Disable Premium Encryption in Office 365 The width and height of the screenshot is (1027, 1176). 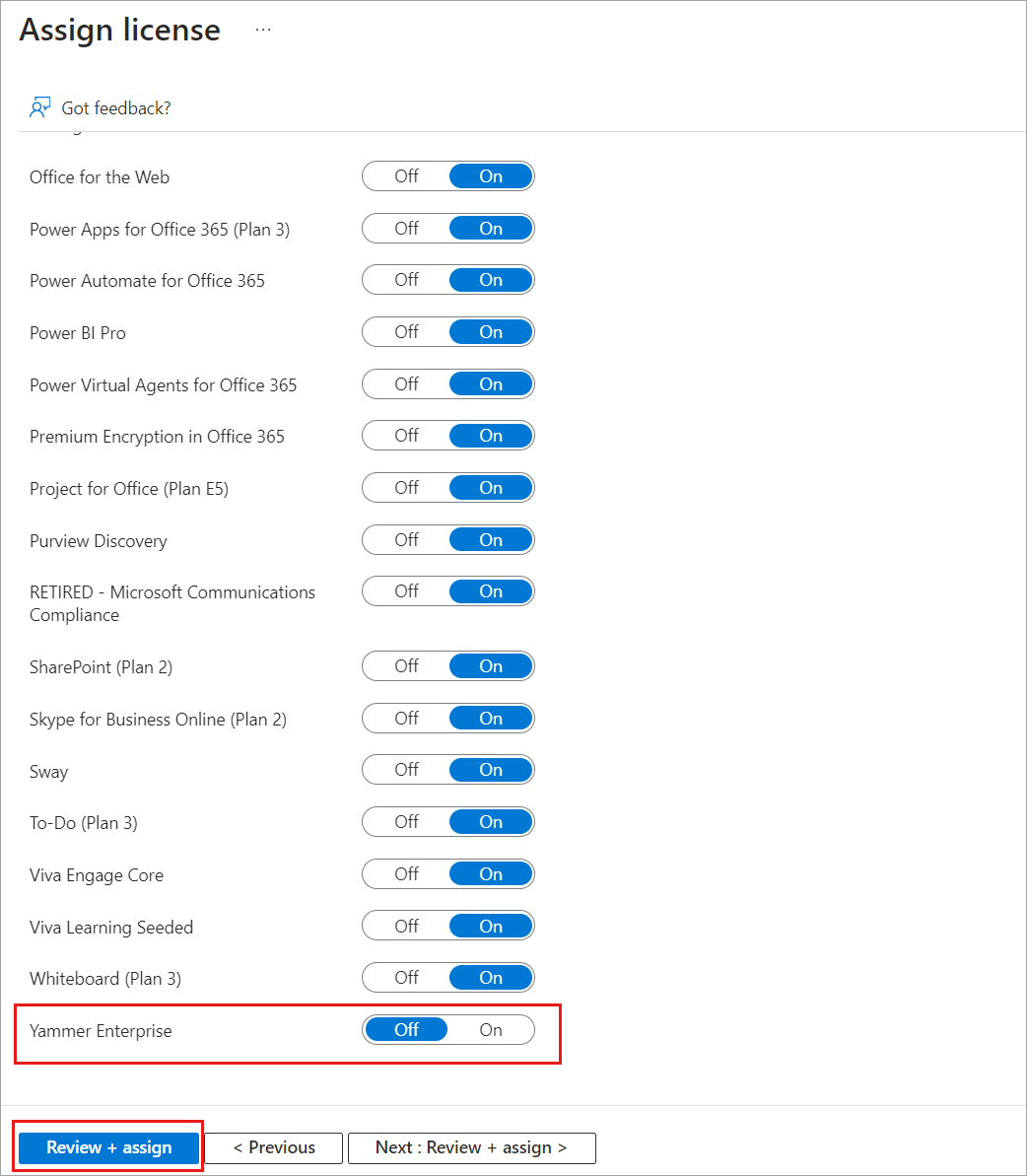coord(406,436)
